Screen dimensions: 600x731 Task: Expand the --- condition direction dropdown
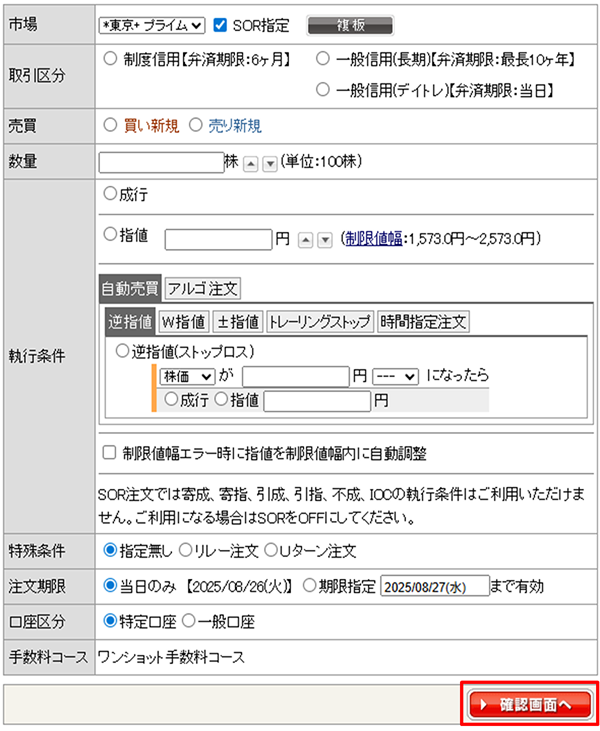(395, 376)
